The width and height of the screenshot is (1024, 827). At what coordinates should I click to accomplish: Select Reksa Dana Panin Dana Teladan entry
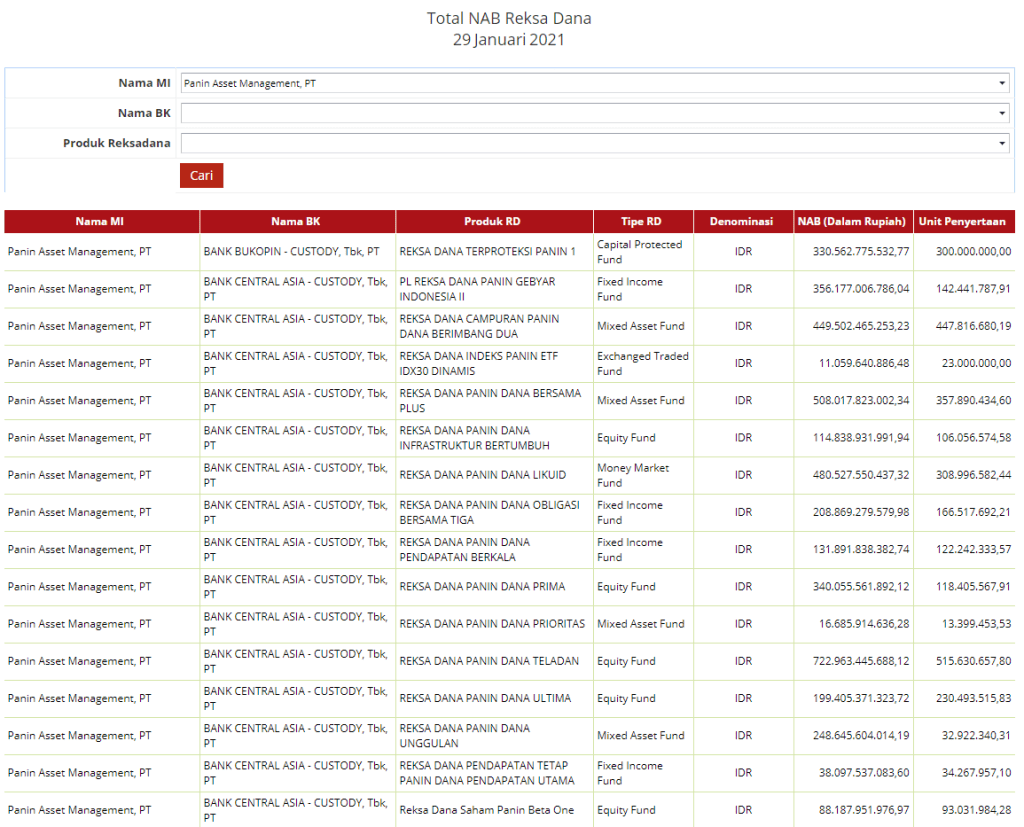tap(489, 661)
